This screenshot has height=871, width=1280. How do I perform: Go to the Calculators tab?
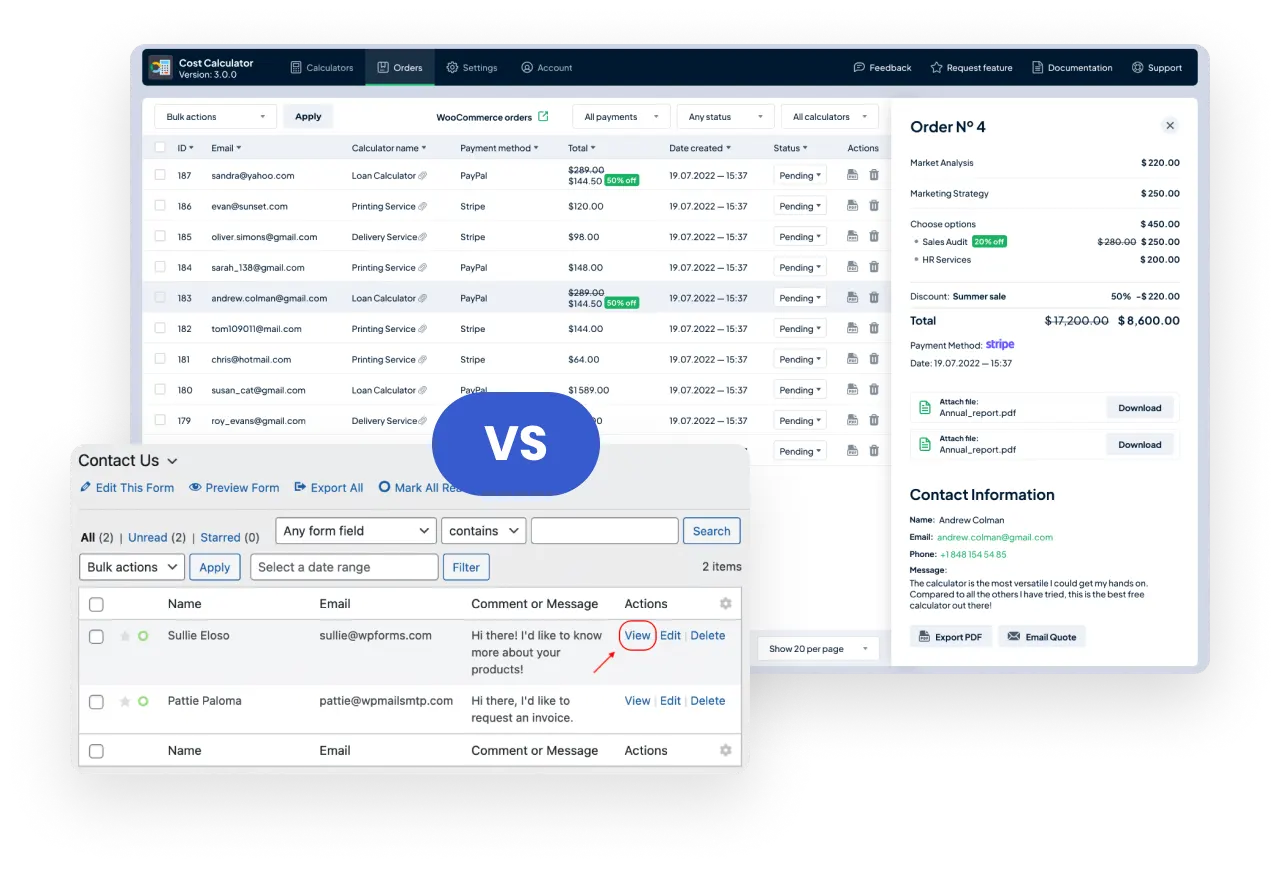coord(321,68)
